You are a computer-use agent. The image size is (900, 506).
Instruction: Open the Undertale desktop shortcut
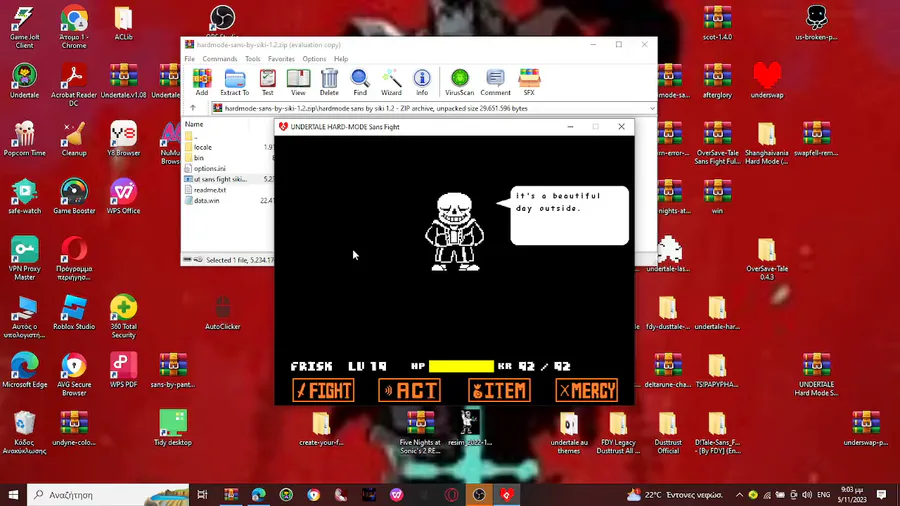[24, 81]
